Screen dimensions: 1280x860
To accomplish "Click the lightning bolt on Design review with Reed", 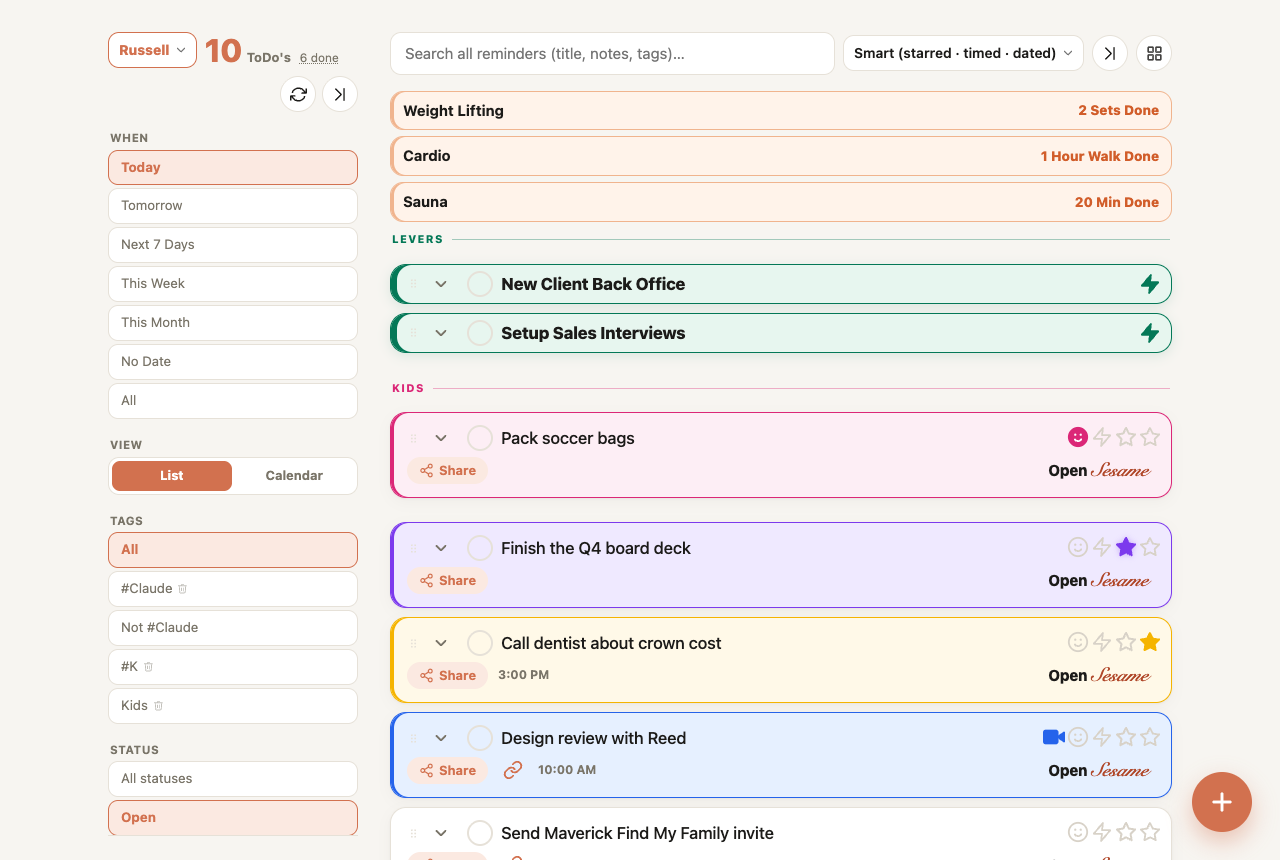I will (1102, 737).
